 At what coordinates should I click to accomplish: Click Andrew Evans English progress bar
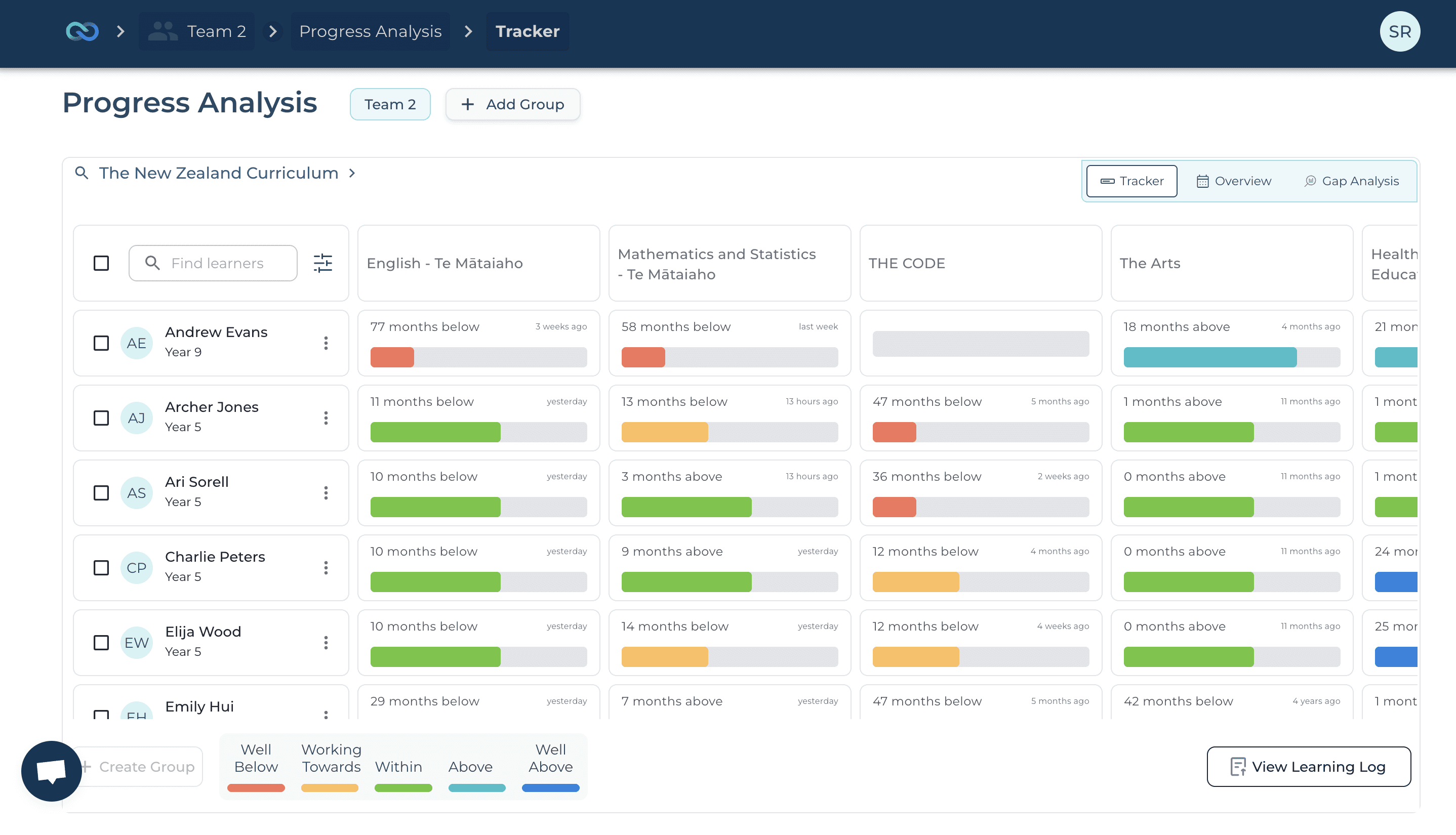click(478, 357)
